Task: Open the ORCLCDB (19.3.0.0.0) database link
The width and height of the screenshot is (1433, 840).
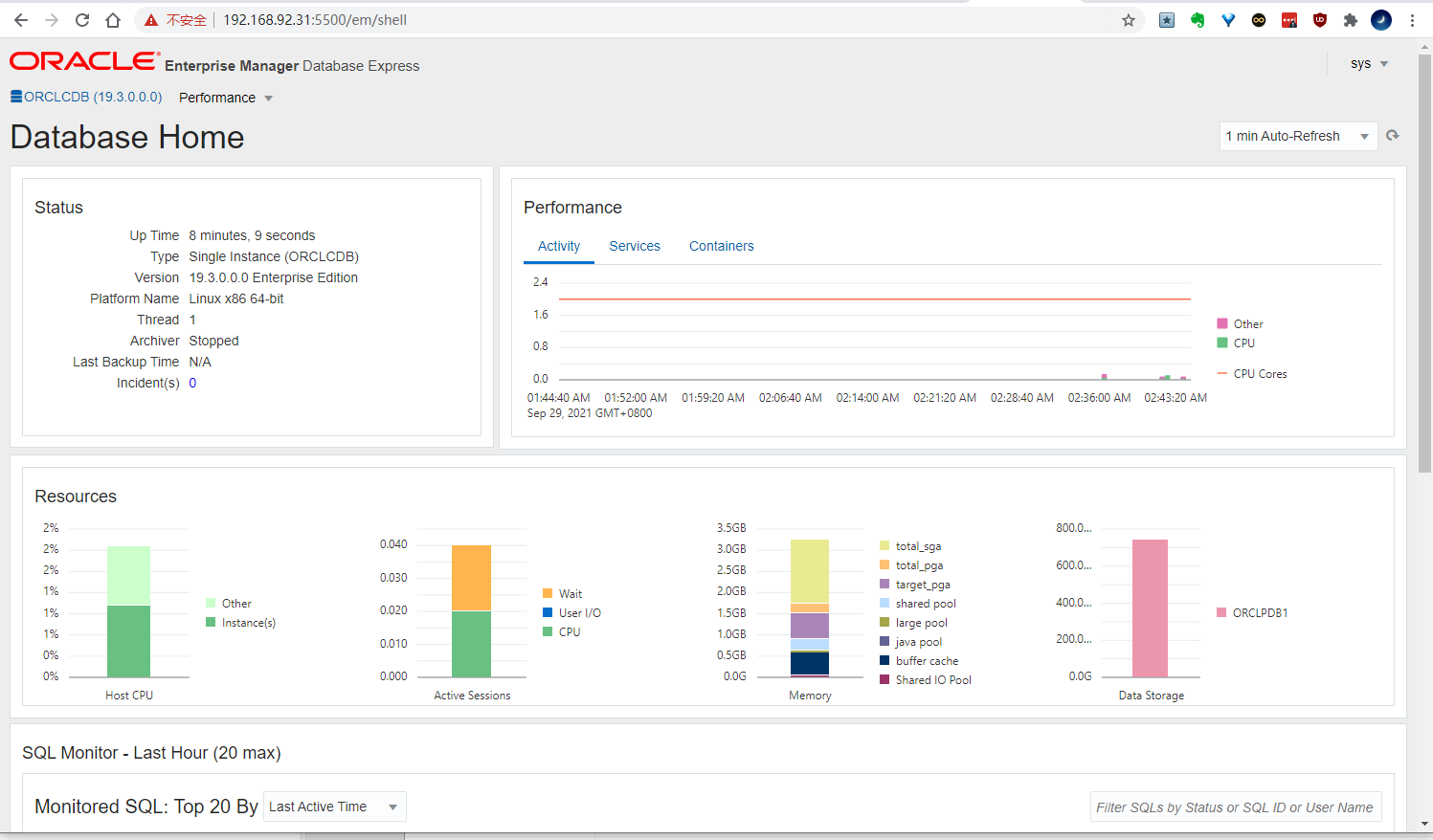Action: pyautogui.click(x=86, y=97)
